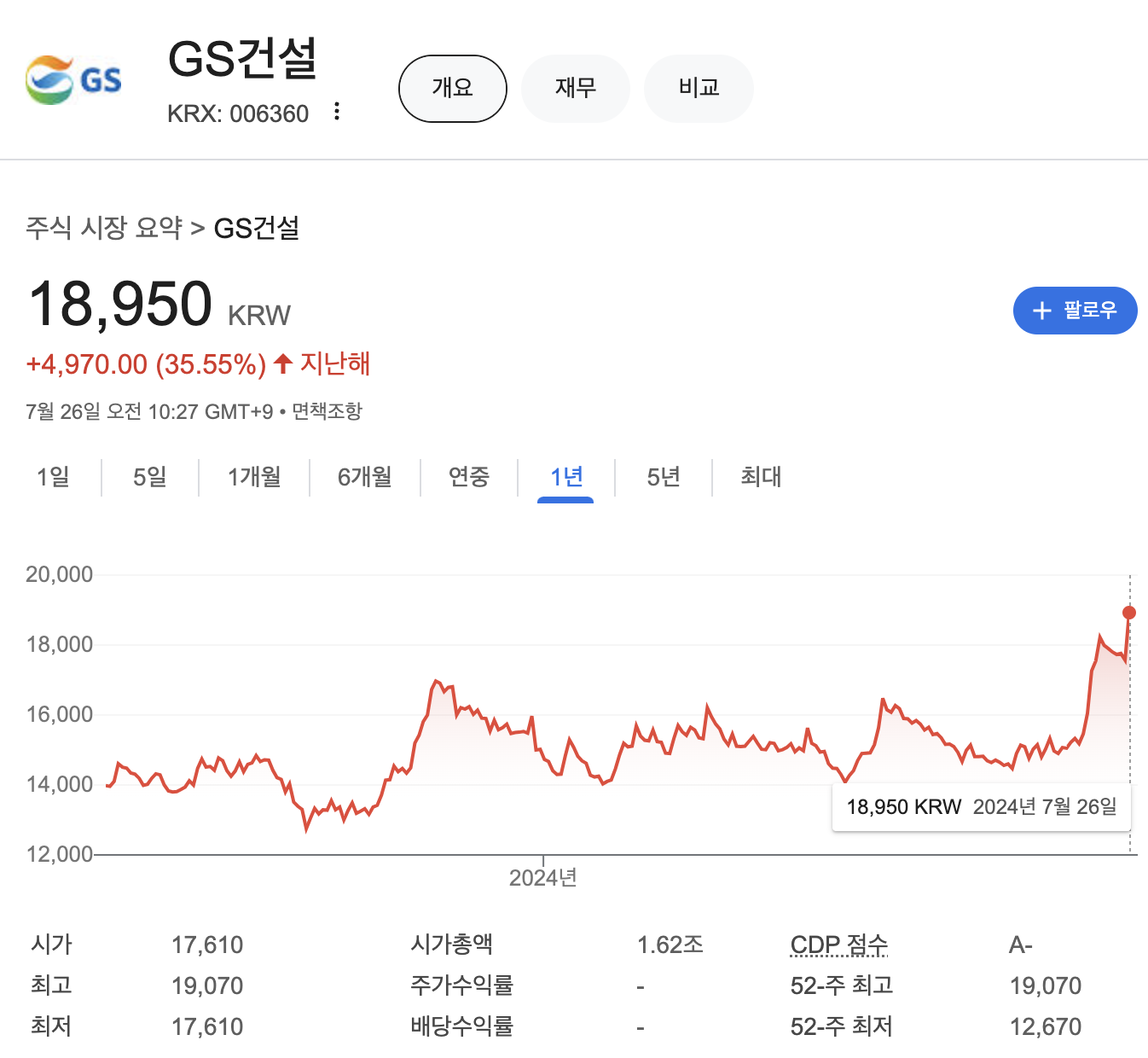Image resolution: width=1148 pixels, height=1058 pixels.
Task: Click the CDP 점수 label
Action: click(x=839, y=945)
